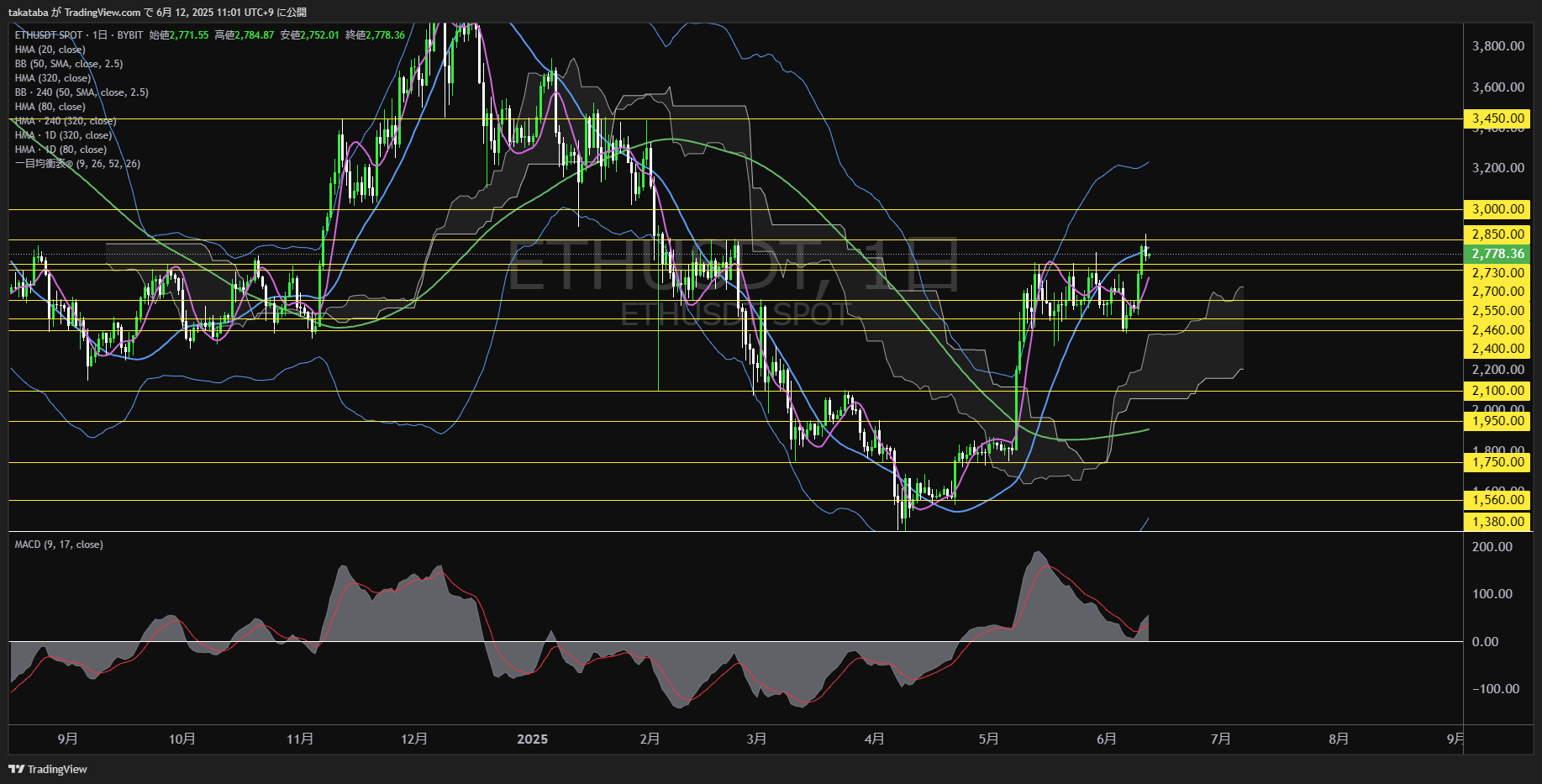Click the 6月 label on time axis
This screenshot has height=784, width=1542.
pyautogui.click(x=1107, y=739)
